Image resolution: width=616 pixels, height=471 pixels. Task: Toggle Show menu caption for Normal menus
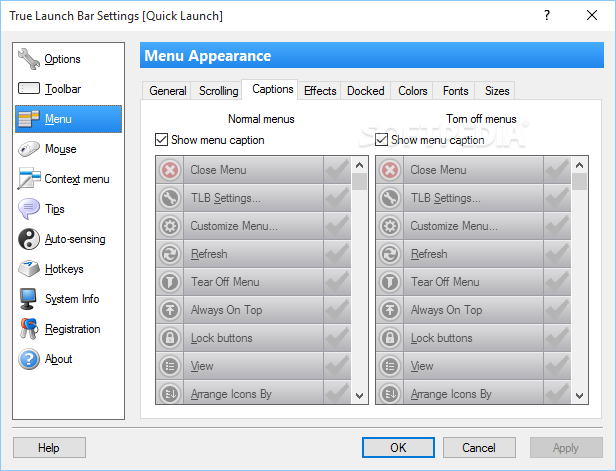[x=161, y=139]
